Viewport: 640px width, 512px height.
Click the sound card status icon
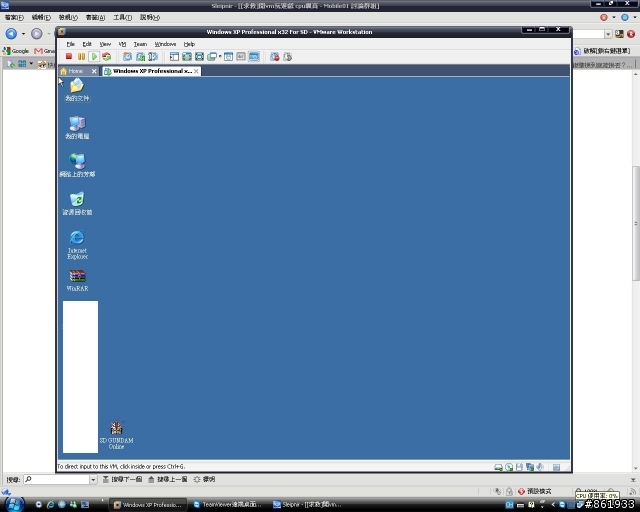540,467
